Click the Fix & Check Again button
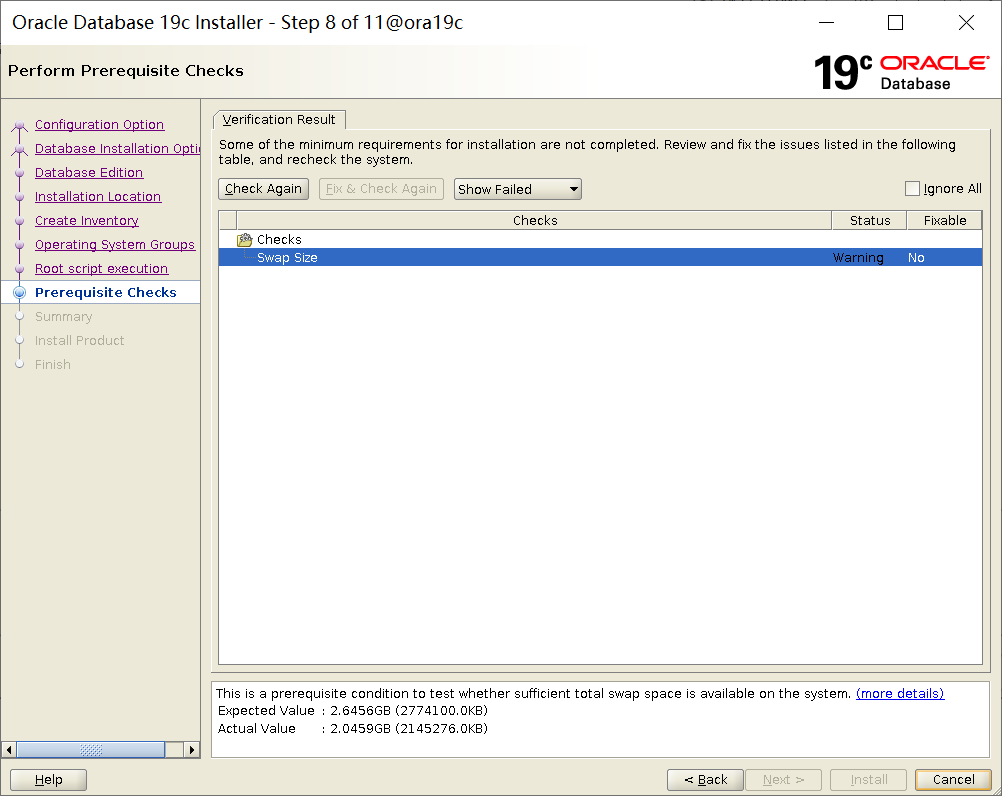Screen dimensions: 1002x796 (381, 189)
